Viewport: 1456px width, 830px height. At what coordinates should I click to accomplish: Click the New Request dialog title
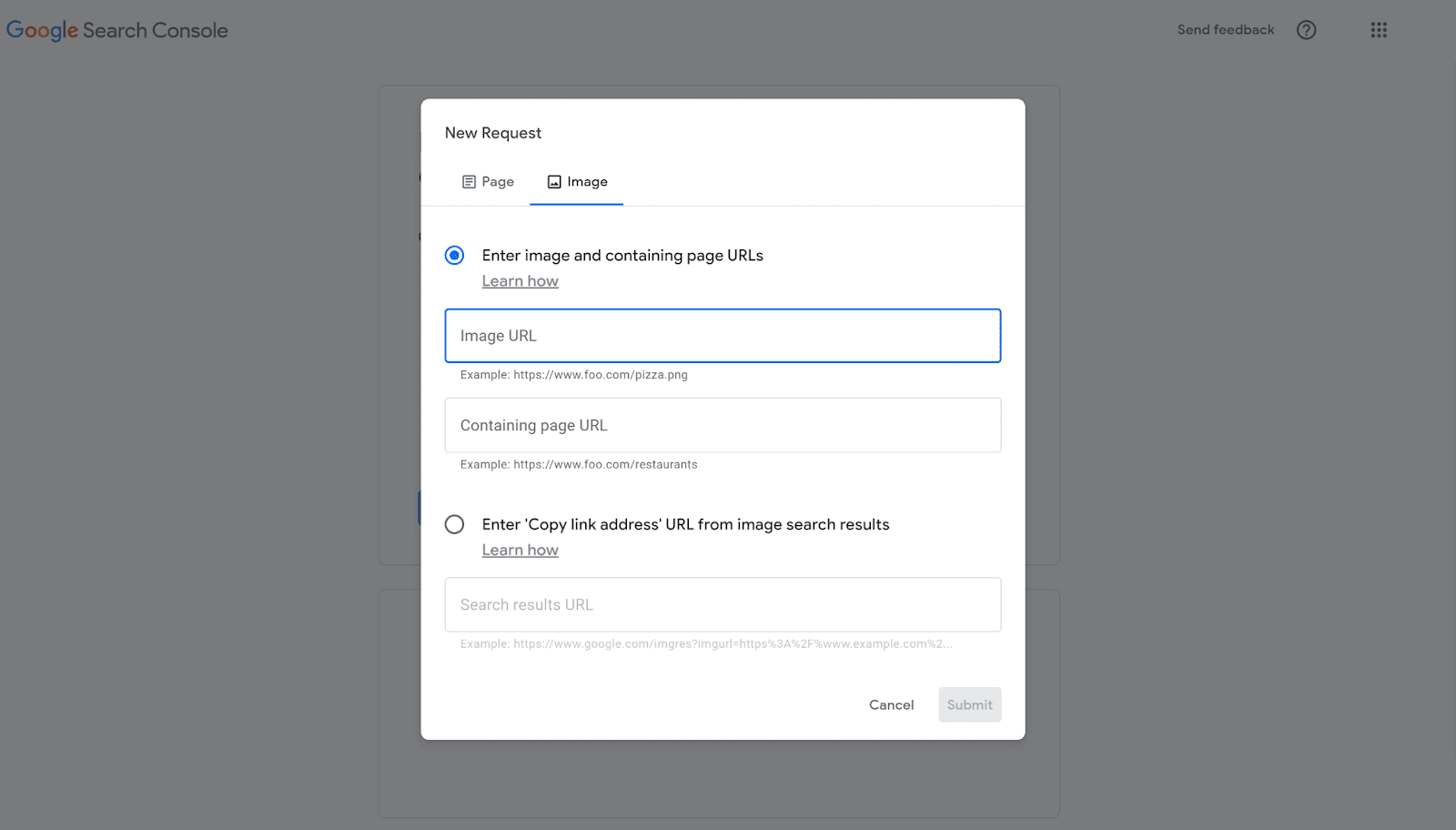coord(492,132)
